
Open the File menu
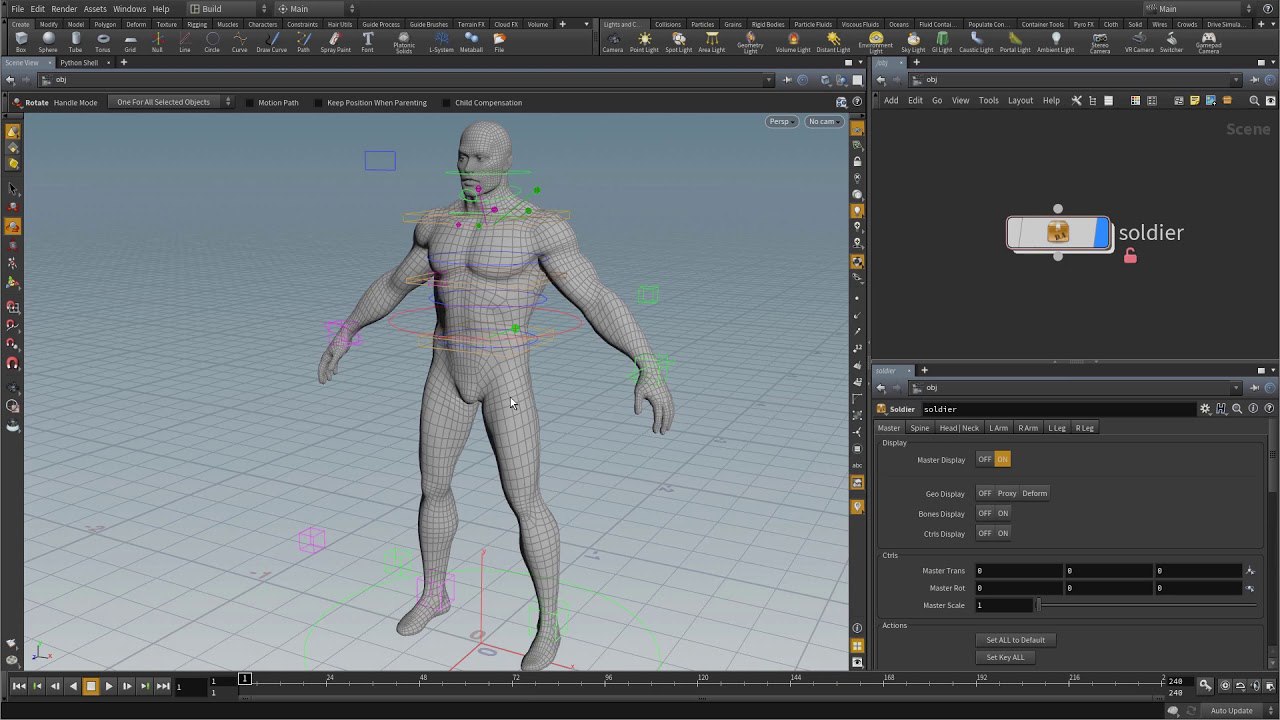pos(18,9)
